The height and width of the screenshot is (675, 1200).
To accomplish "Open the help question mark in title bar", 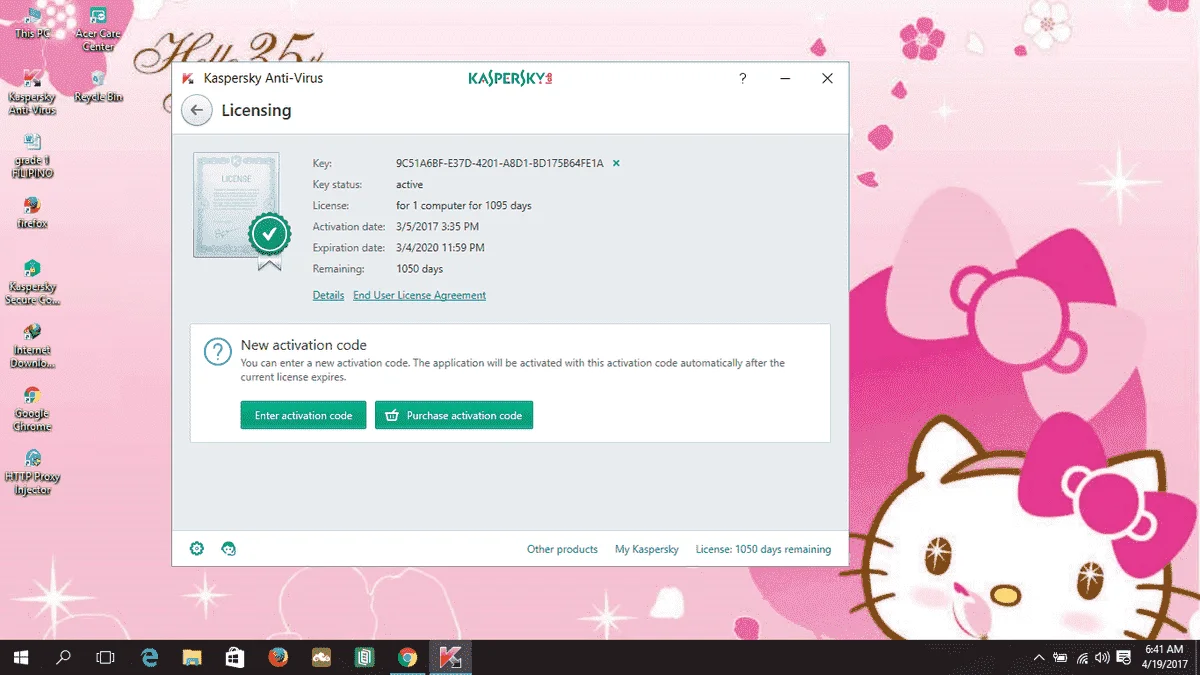I will click(x=742, y=78).
